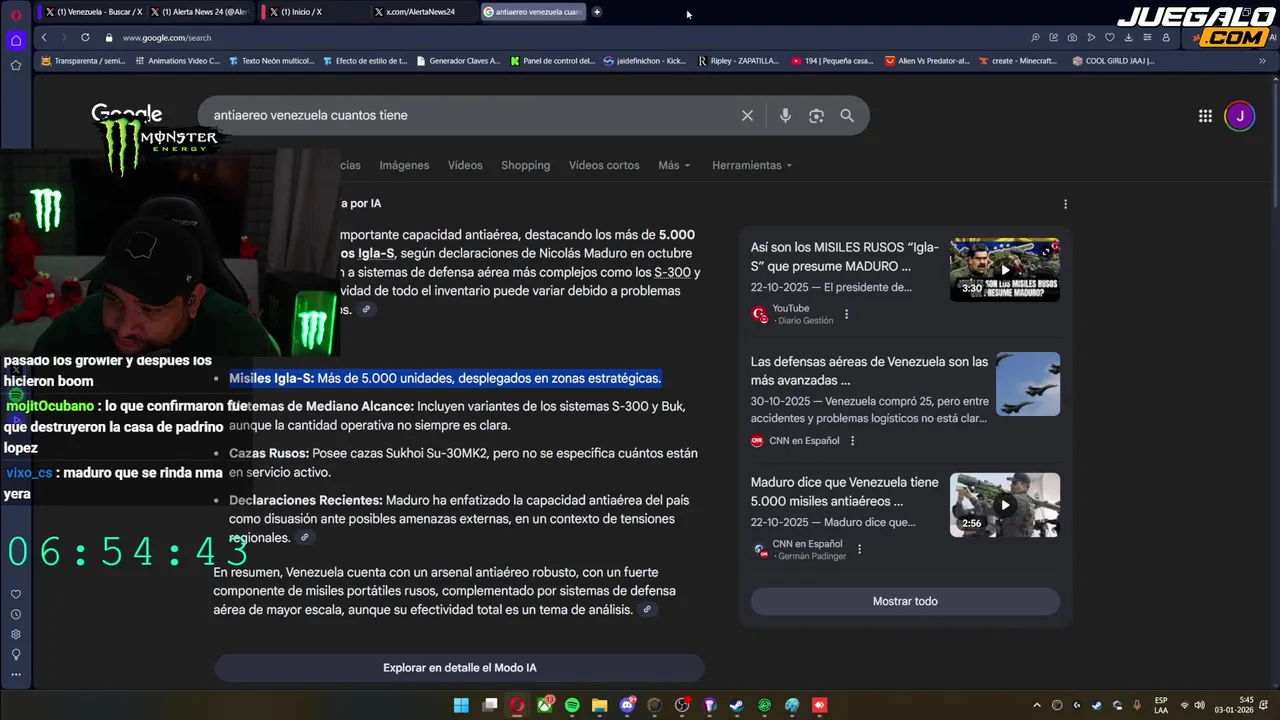Screen dimensions: 1280x720
Task: Select the Videos search tab
Action: [465, 165]
